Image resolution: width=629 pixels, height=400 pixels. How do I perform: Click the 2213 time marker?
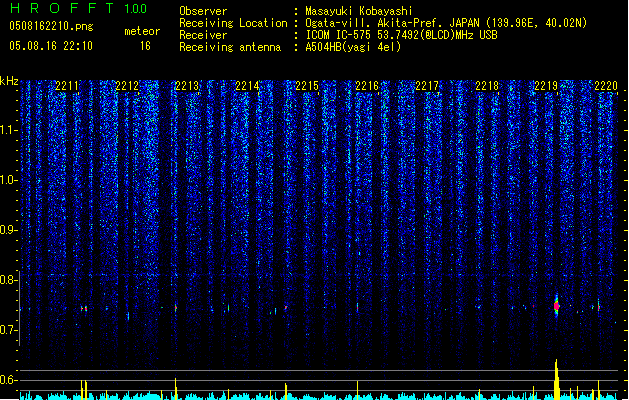click(187, 86)
